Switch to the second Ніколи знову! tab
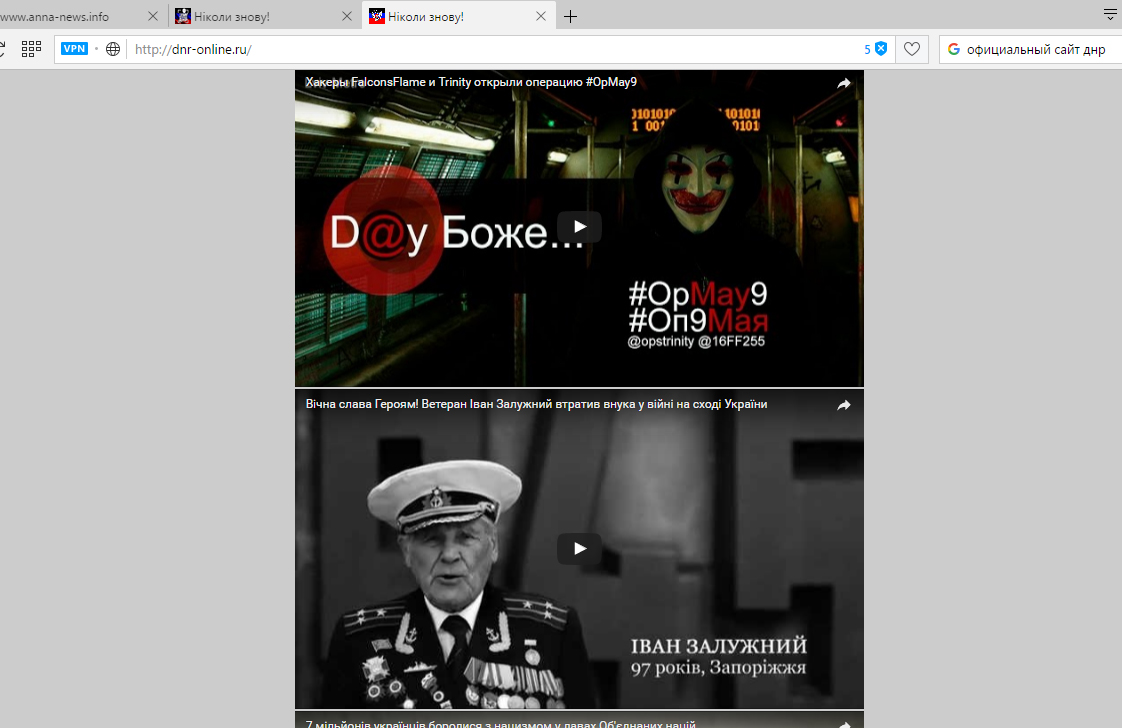The image size is (1122, 728). pyautogui.click(x=260, y=17)
